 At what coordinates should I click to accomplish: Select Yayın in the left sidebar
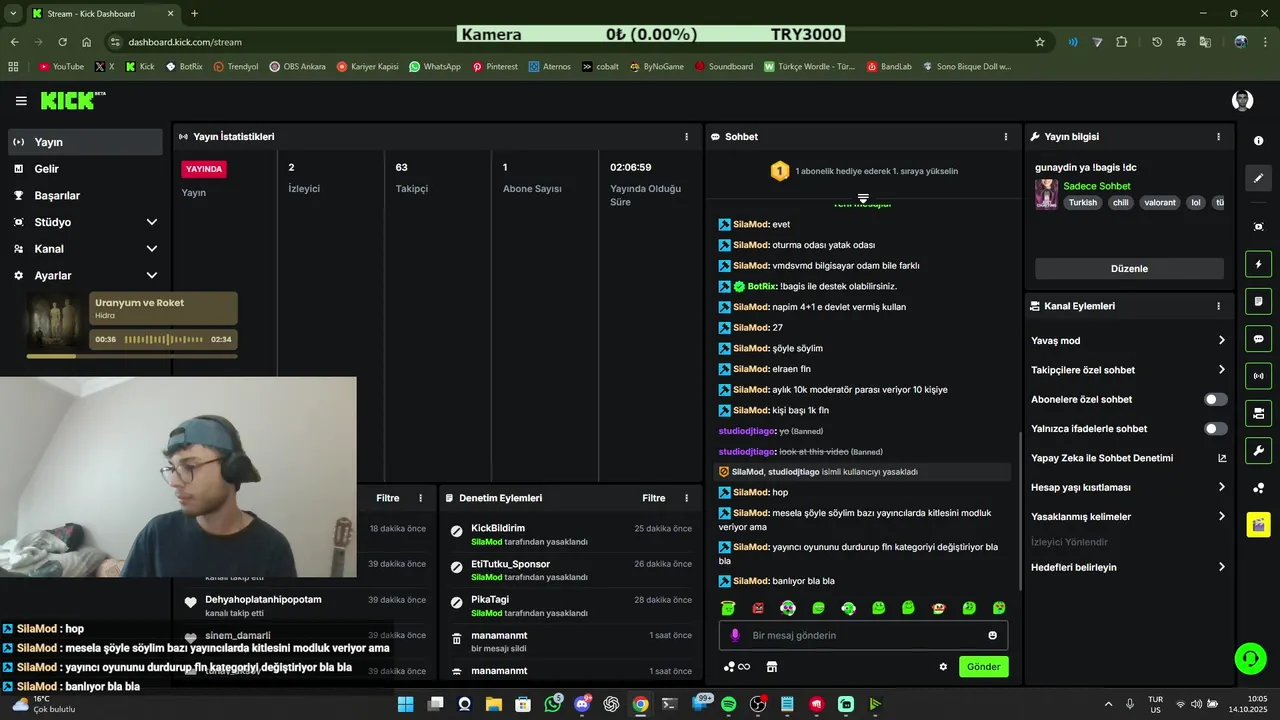85,142
